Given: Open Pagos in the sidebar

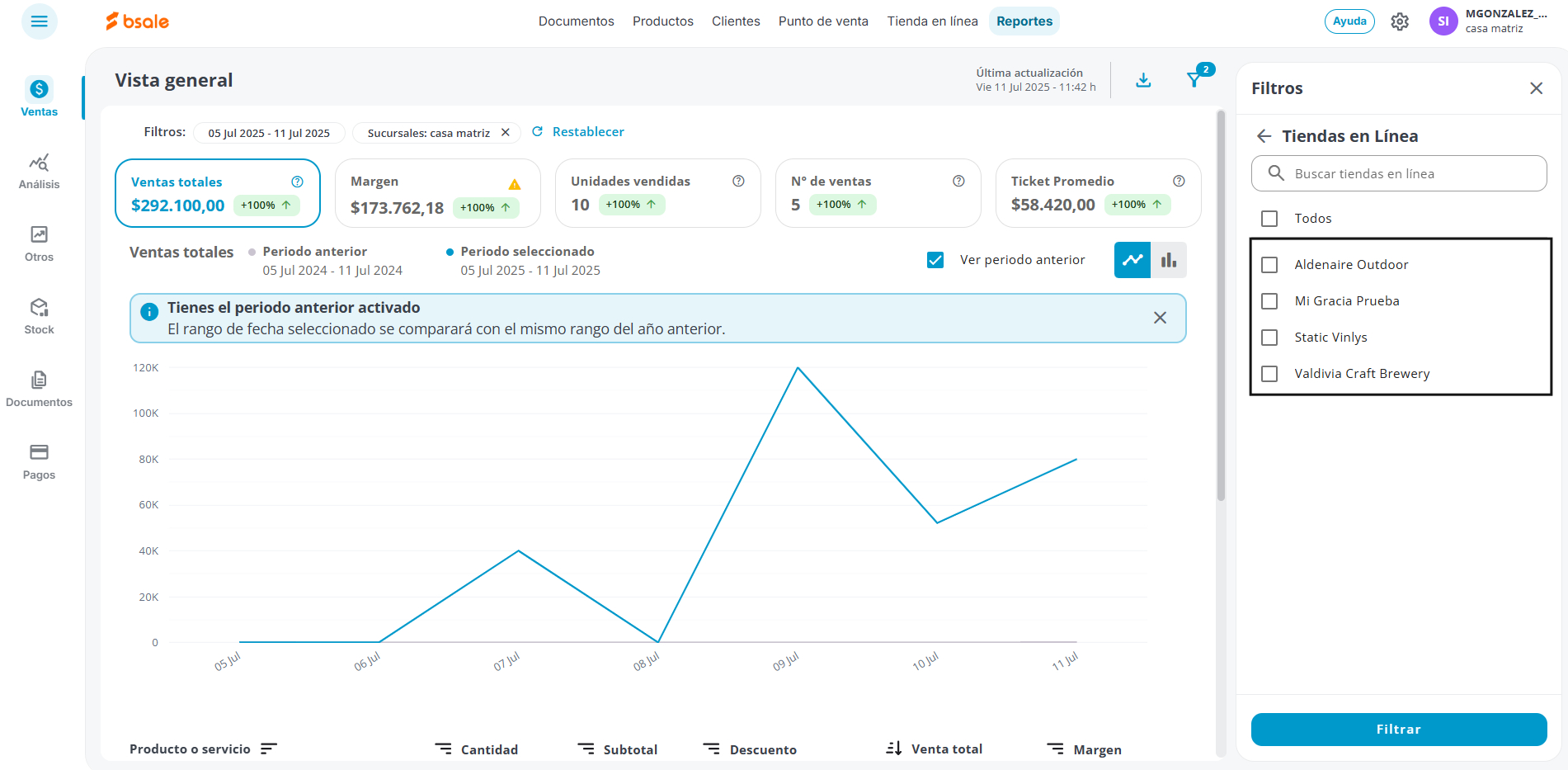Looking at the screenshot, I should 39,461.
